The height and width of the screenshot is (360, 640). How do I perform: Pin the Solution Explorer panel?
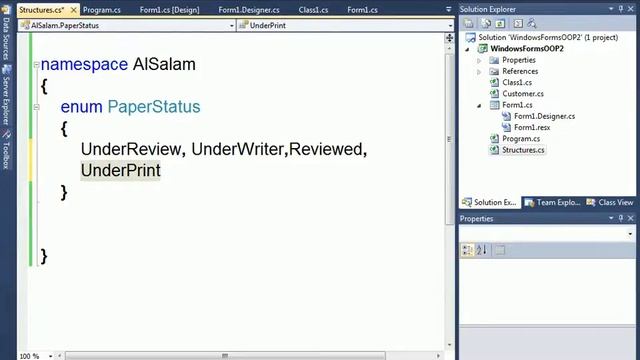621,9
